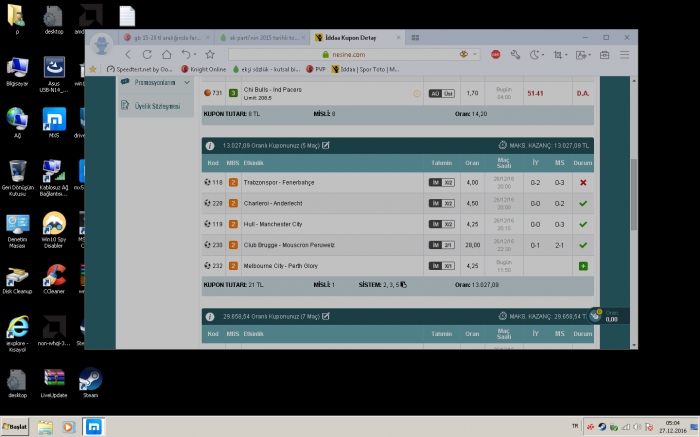Click the taskbar clock showing 05:04
Screen dimensions: 700x437
(x=672, y=427)
